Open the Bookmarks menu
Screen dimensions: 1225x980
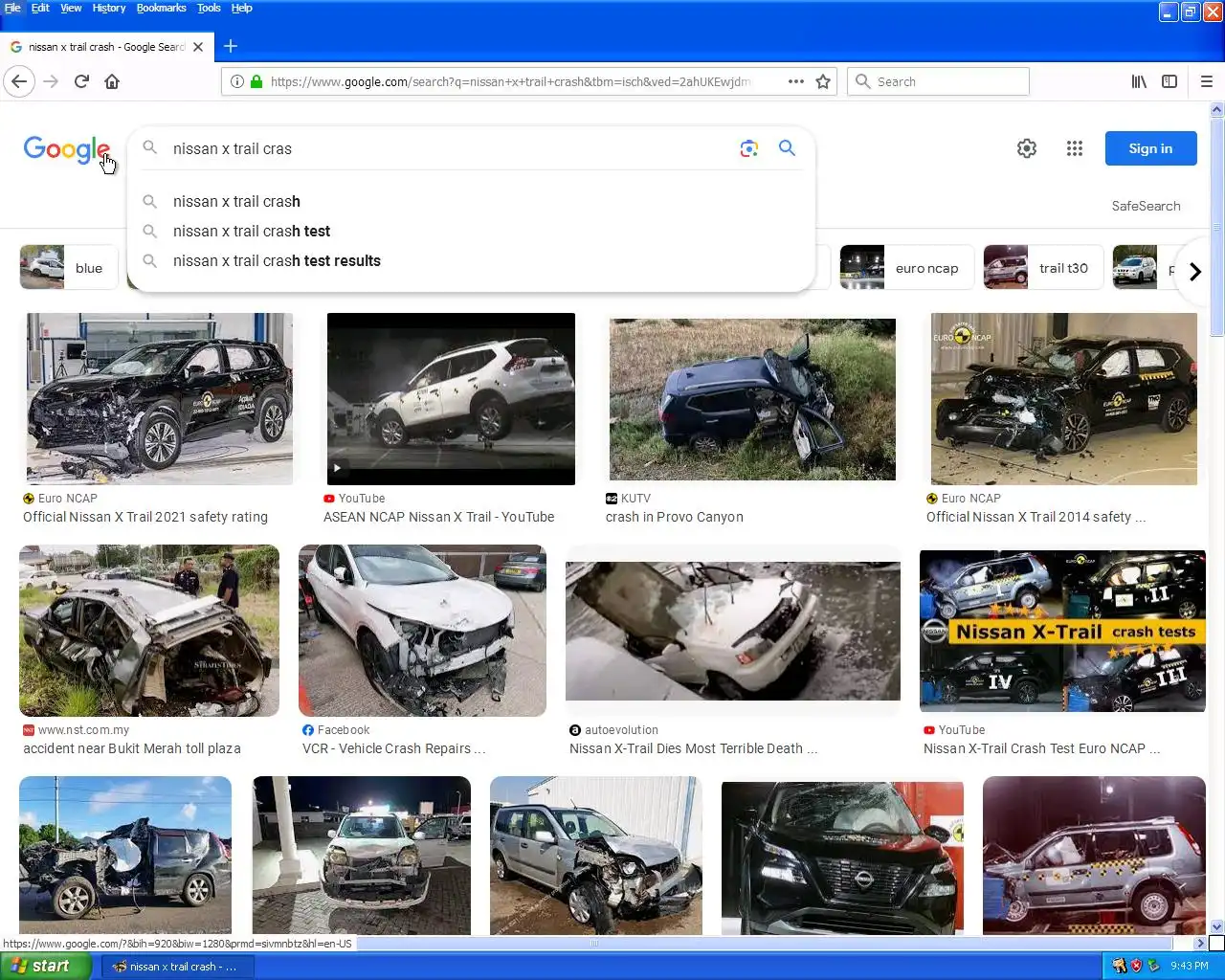pyautogui.click(x=161, y=8)
